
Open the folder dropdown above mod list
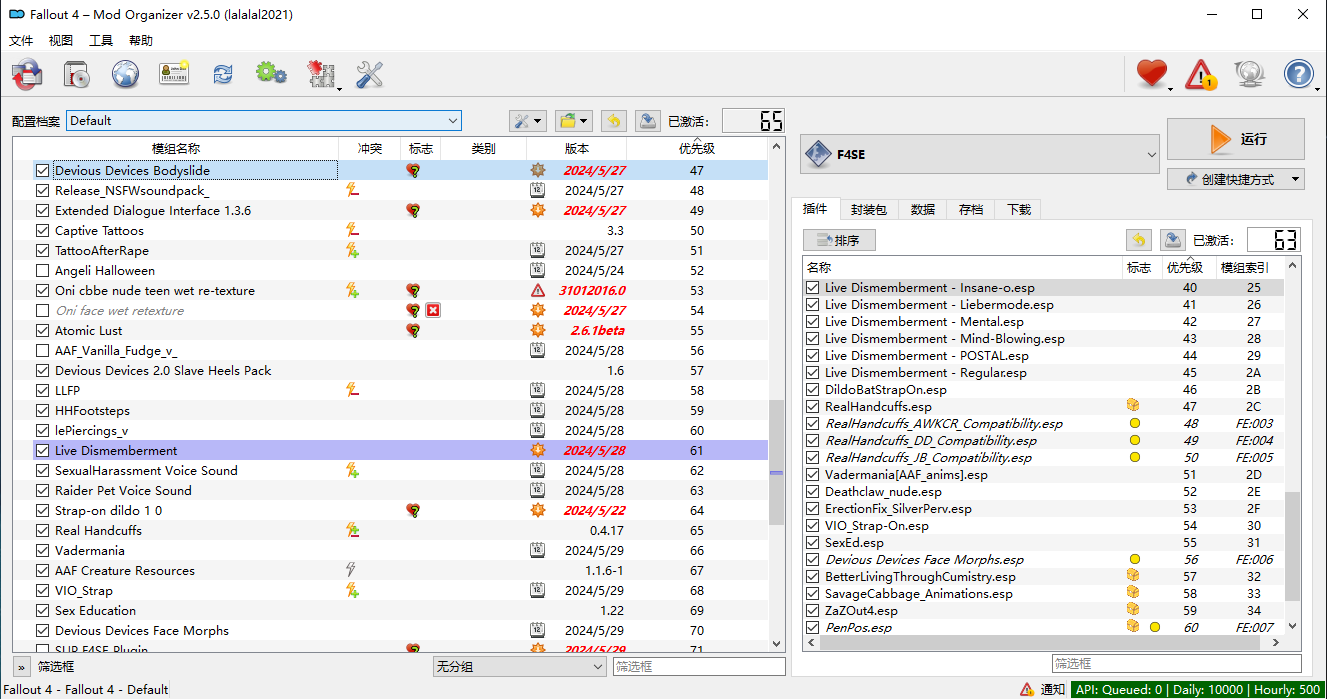click(x=573, y=121)
